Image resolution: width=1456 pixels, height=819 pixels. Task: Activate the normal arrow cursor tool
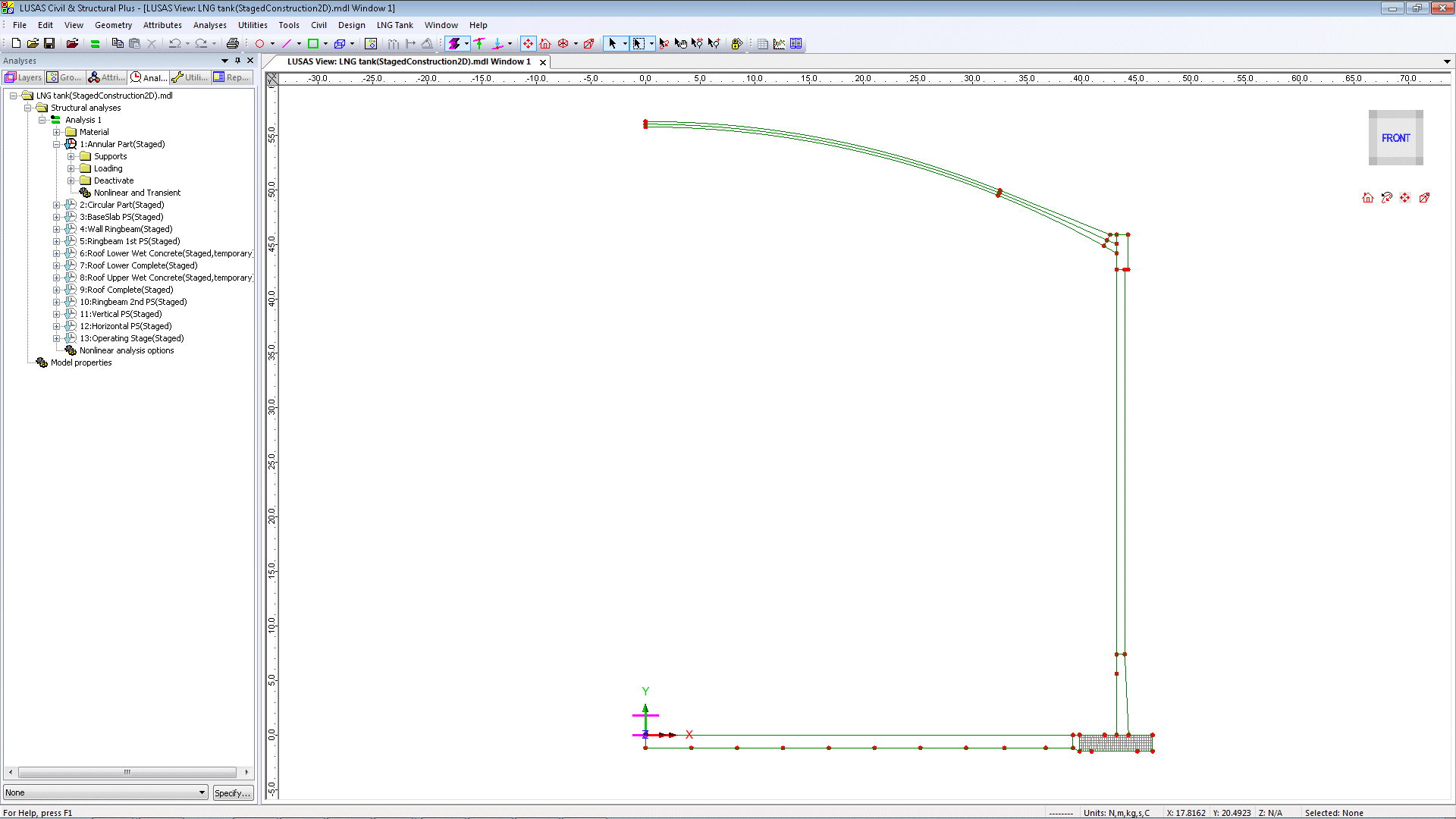coord(612,43)
